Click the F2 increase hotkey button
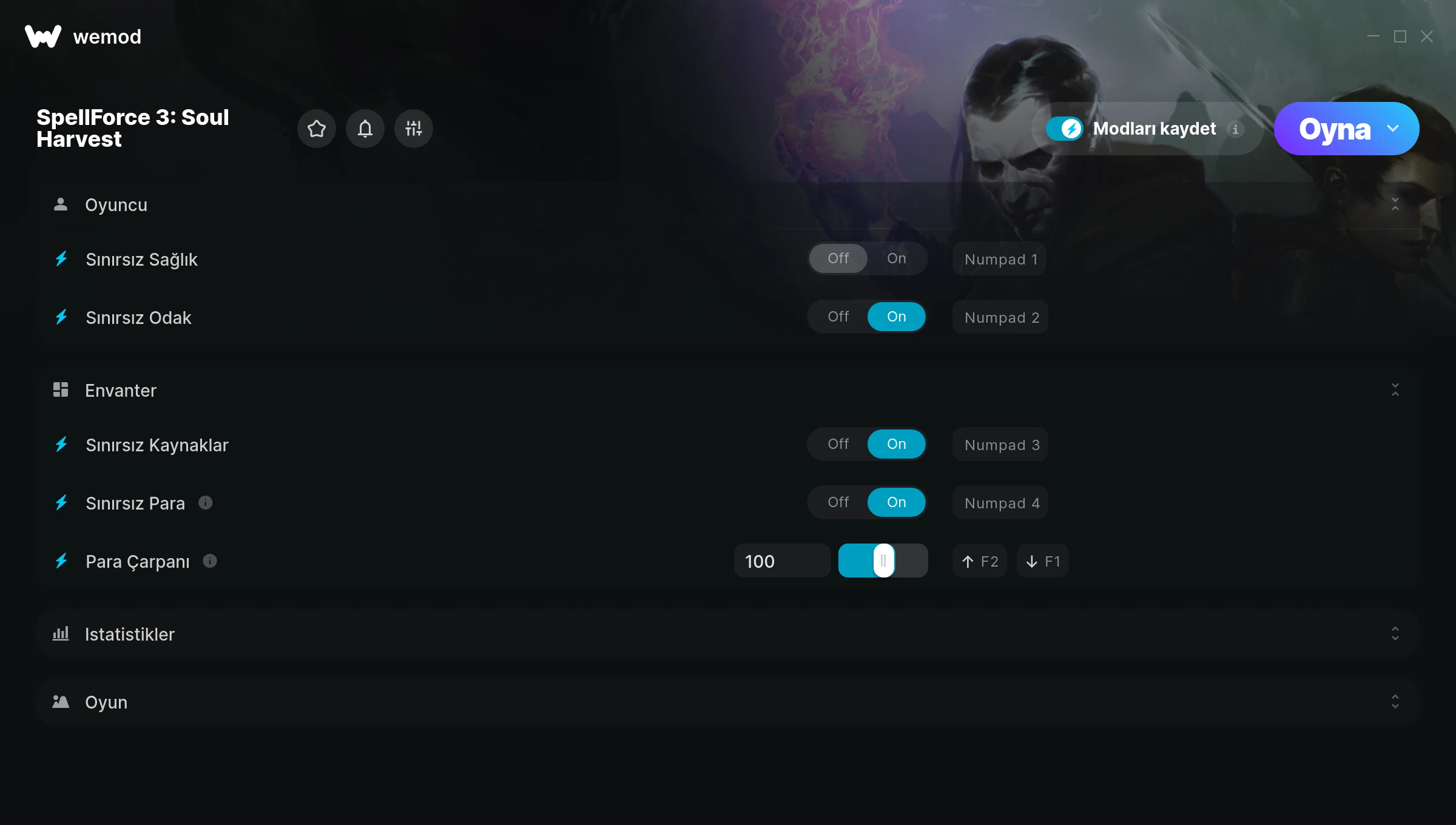The image size is (1456, 825). (x=980, y=561)
